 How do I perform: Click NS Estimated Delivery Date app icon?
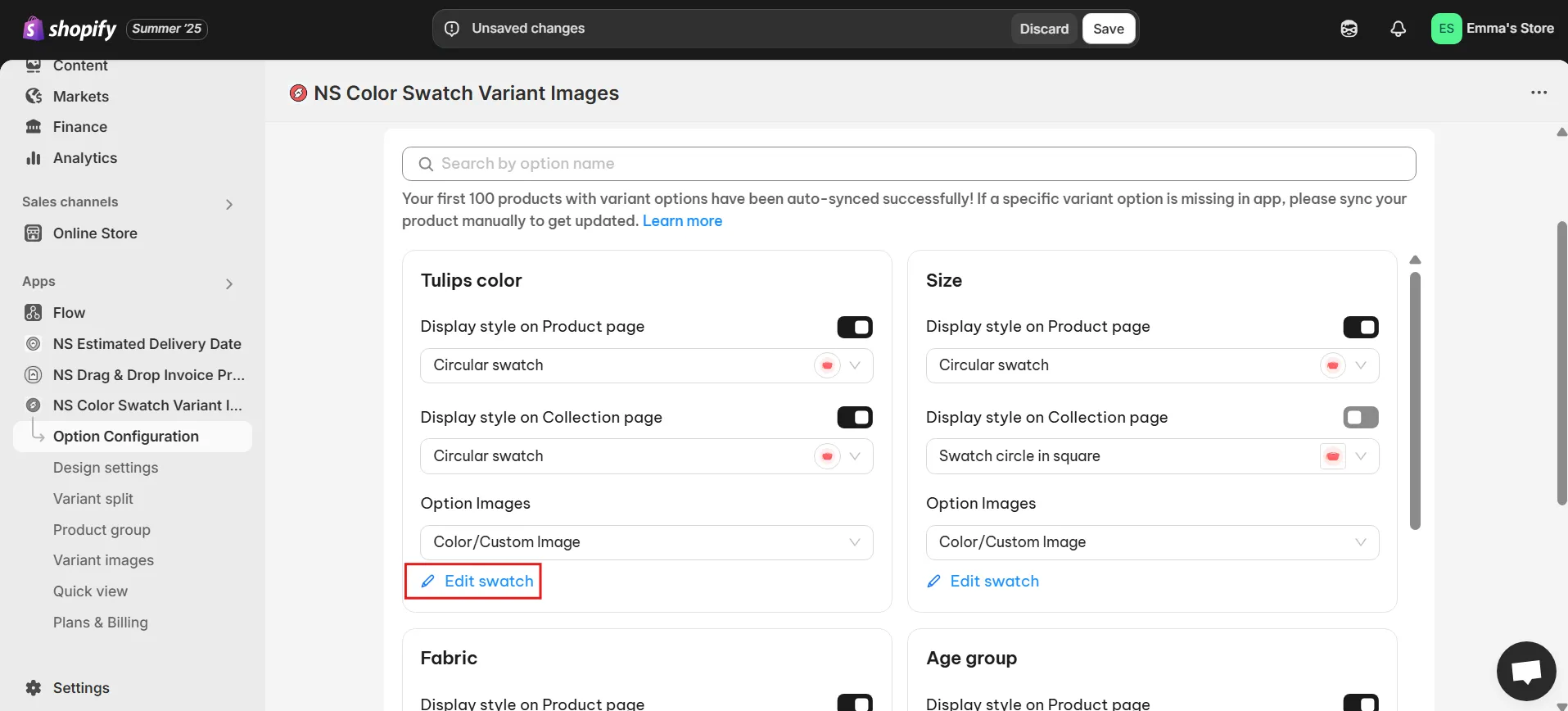point(34,344)
